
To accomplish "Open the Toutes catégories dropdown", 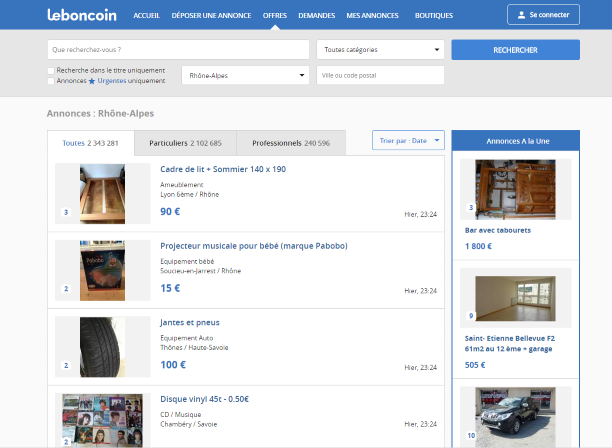I will 380,50.
